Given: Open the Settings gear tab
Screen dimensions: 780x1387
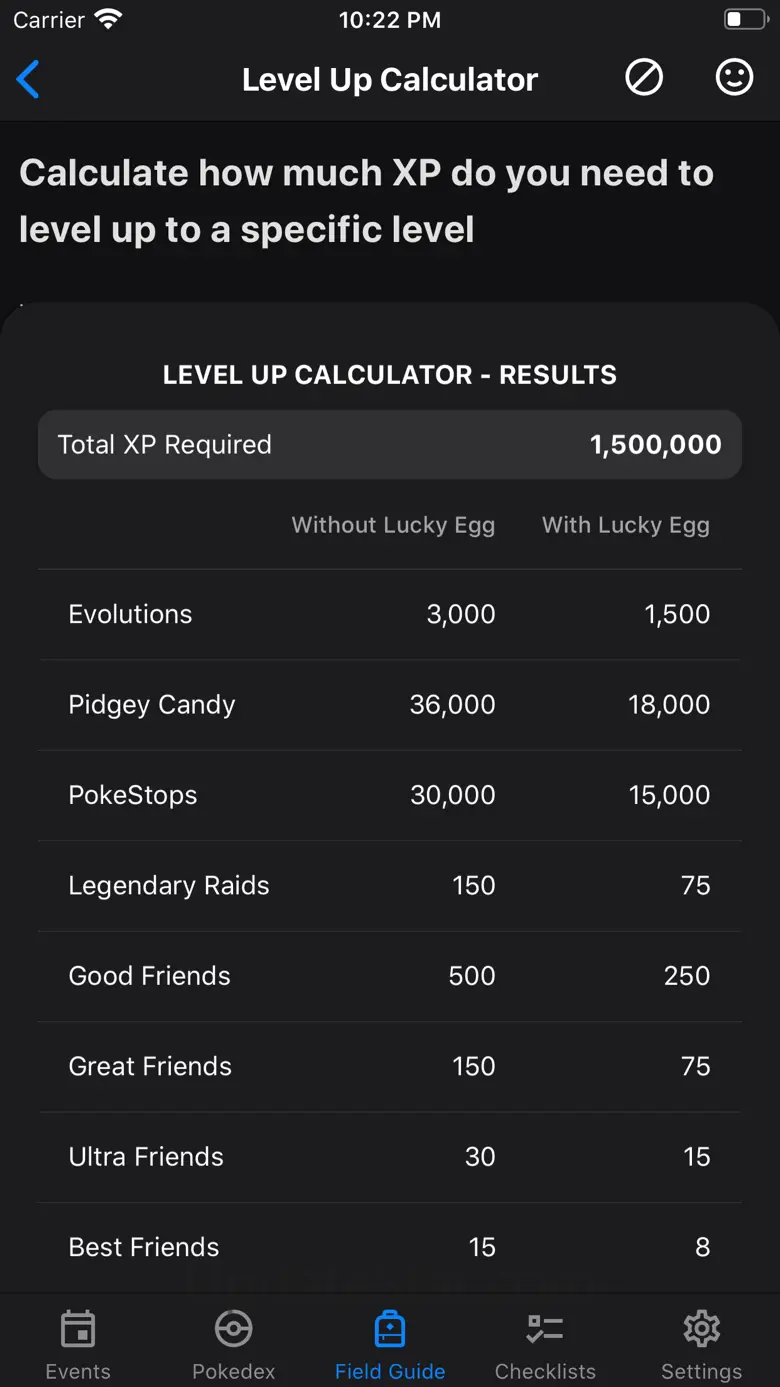Looking at the screenshot, I should pyautogui.click(x=702, y=1345).
